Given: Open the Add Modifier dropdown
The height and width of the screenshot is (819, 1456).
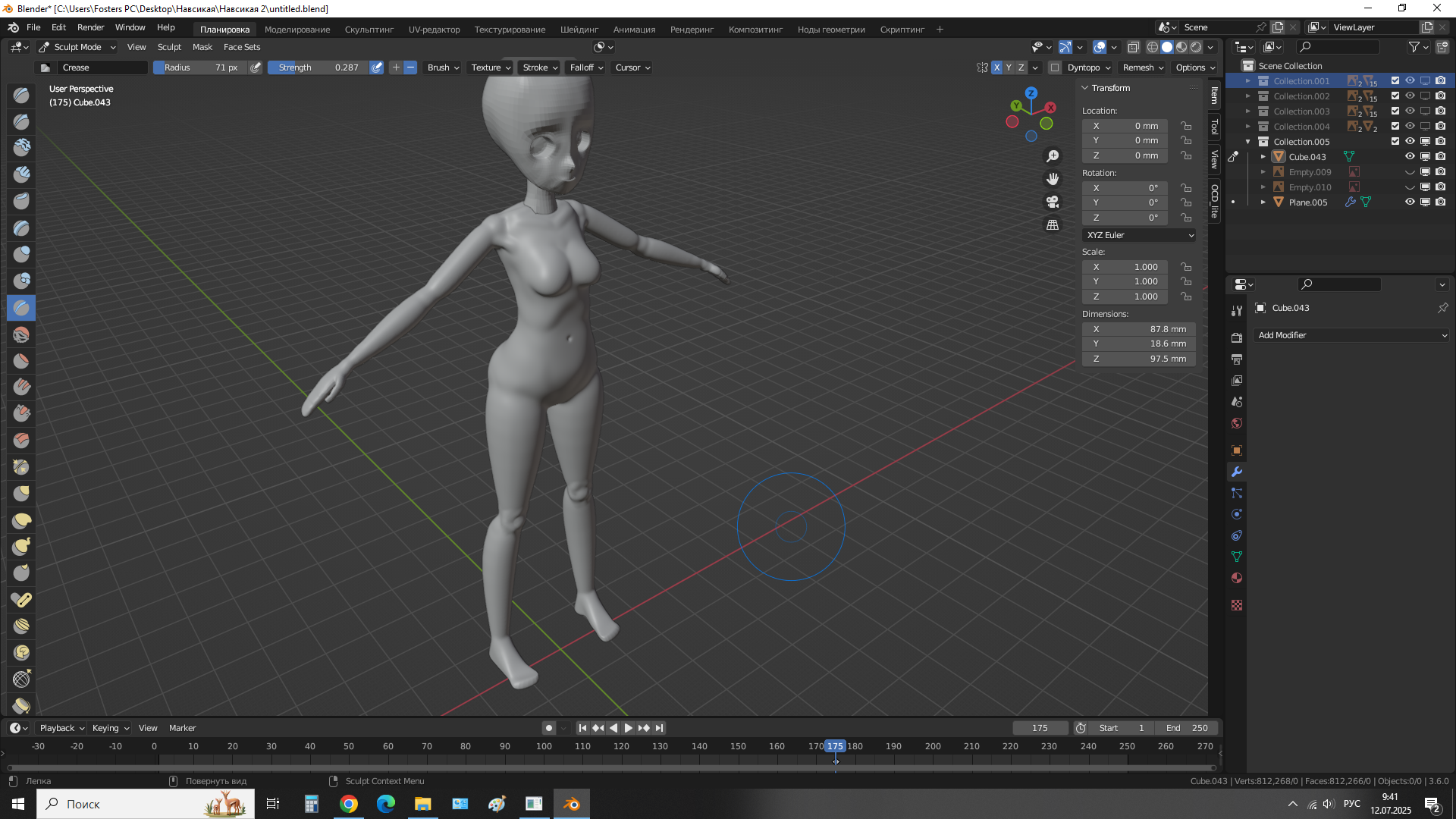Looking at the screenshot, I should tap(1351, 335).
